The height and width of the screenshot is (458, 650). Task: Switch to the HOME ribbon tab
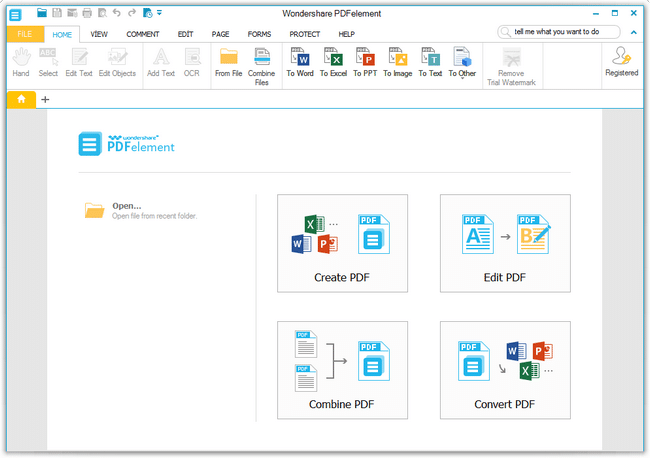pyautogui.click(x=62, y=35)
